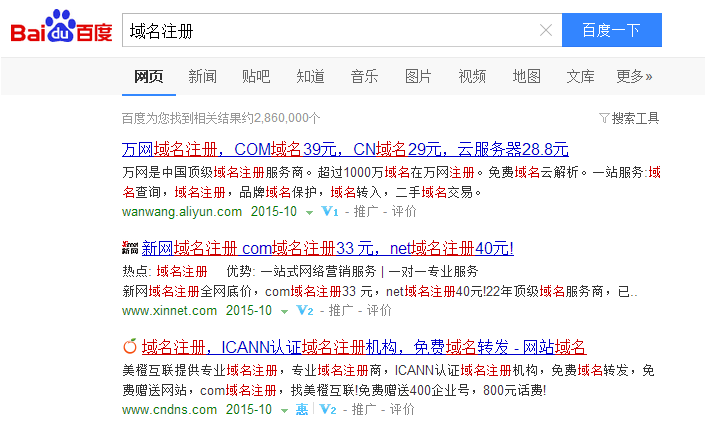This screenshot has width=705, height=424.
Task: Click 推广 link under the cndns result
Action: [x=364, y=409]
